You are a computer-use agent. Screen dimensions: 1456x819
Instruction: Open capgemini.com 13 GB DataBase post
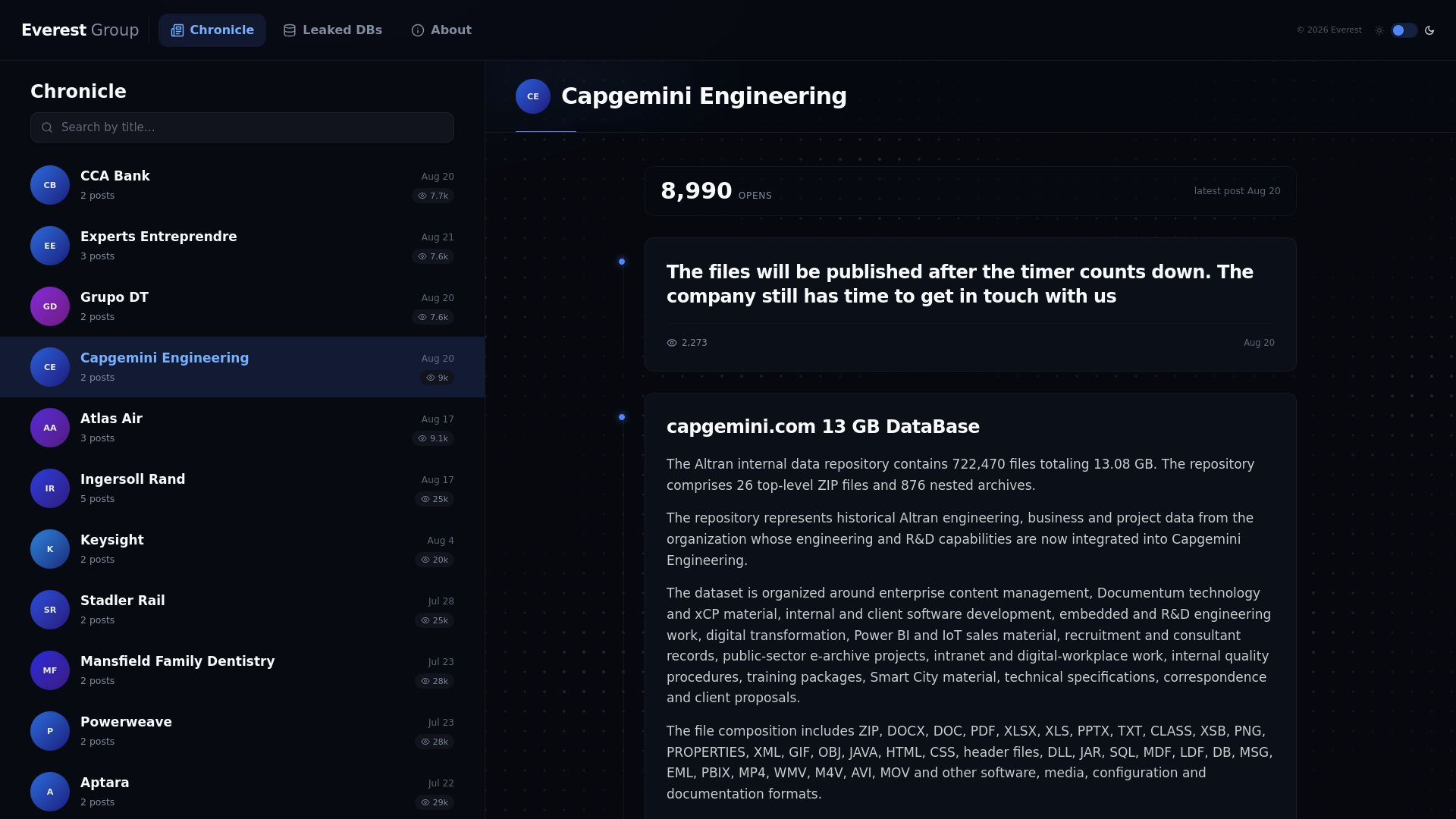coord(823,427)
